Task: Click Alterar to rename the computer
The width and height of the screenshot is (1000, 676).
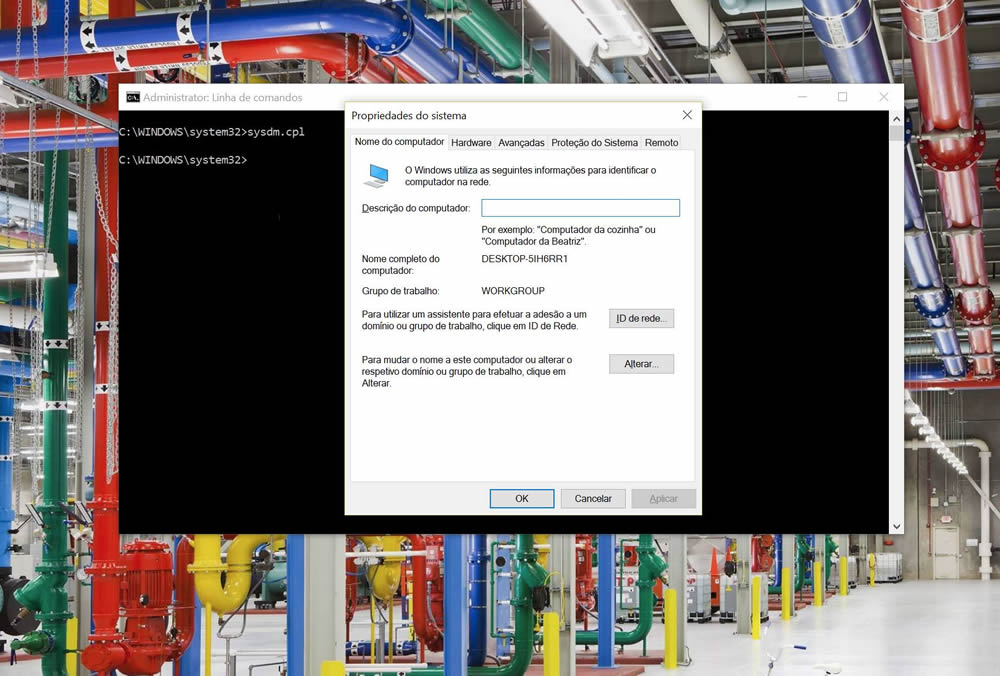Action: (641, 364)
